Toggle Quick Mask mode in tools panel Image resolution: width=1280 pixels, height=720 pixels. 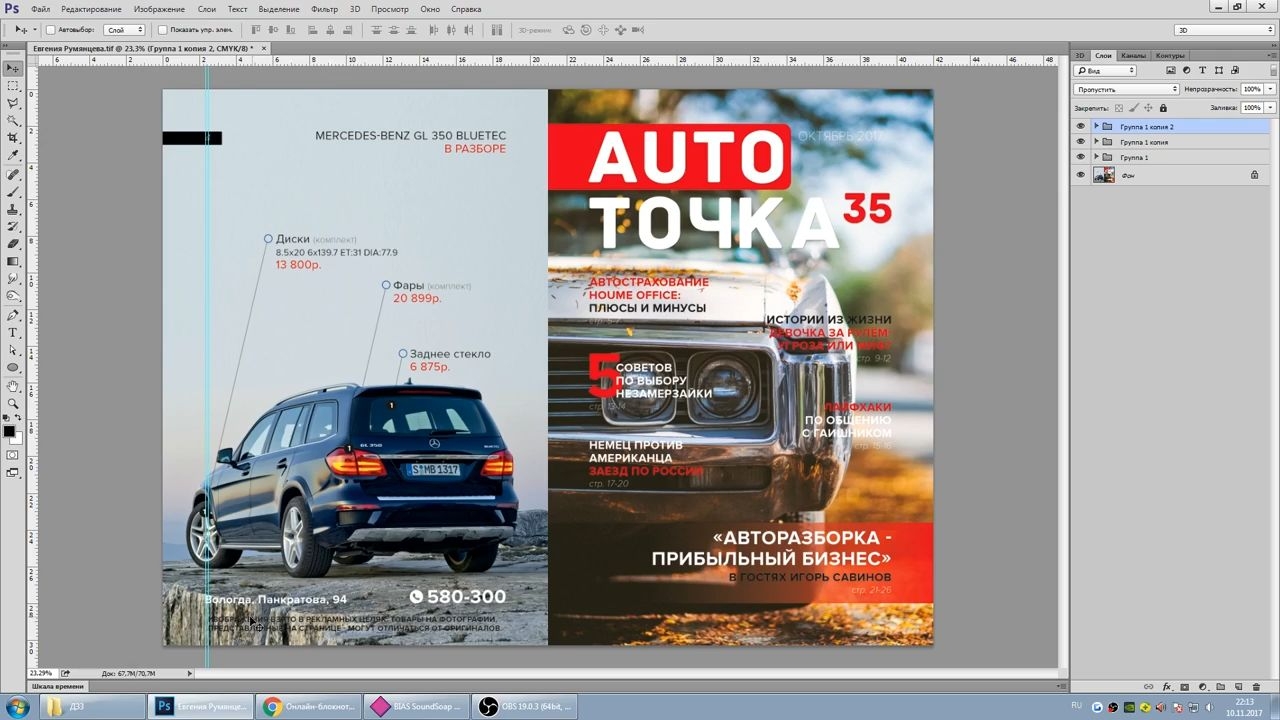[13, 455]
